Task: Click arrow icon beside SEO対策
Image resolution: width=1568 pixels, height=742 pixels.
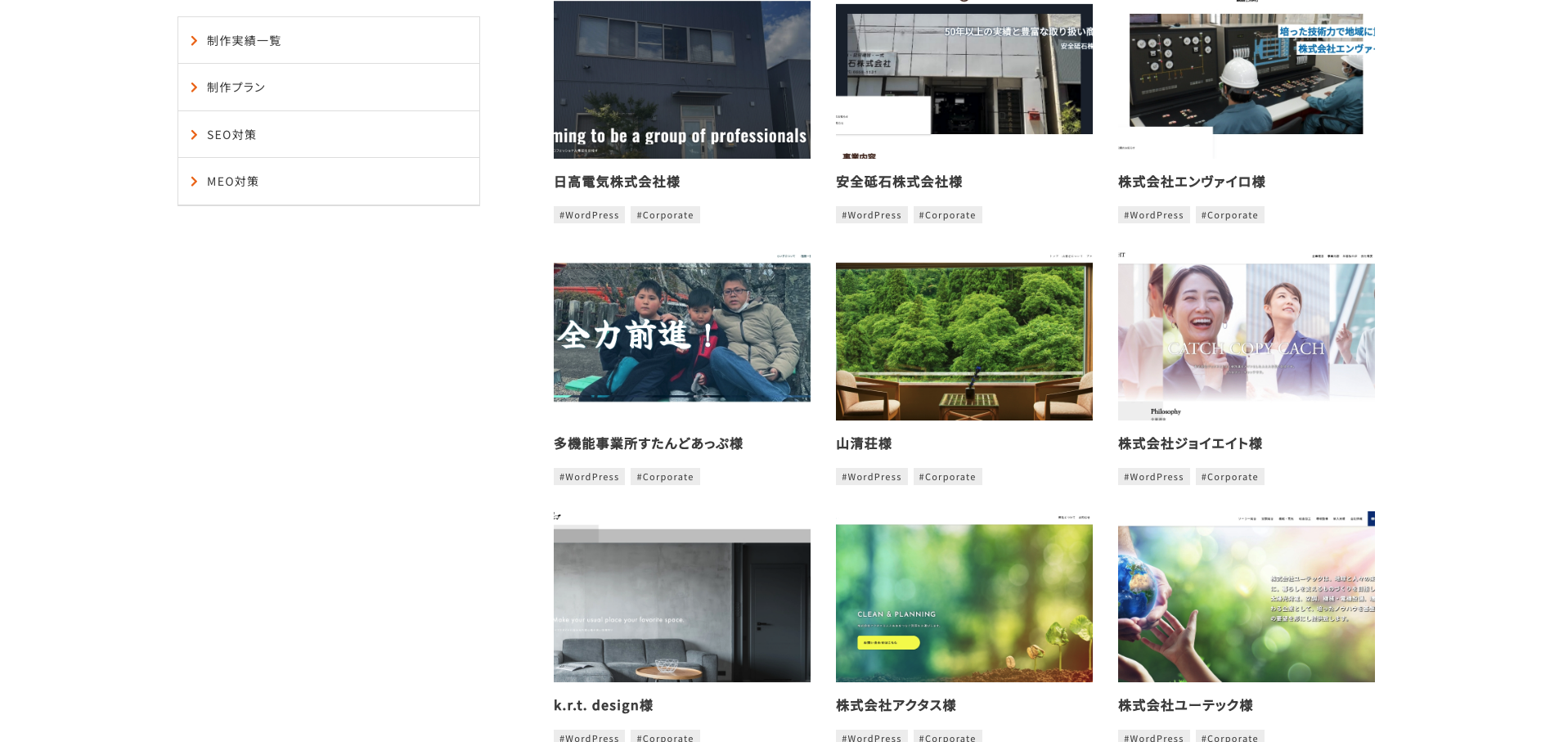Action: 195,134
